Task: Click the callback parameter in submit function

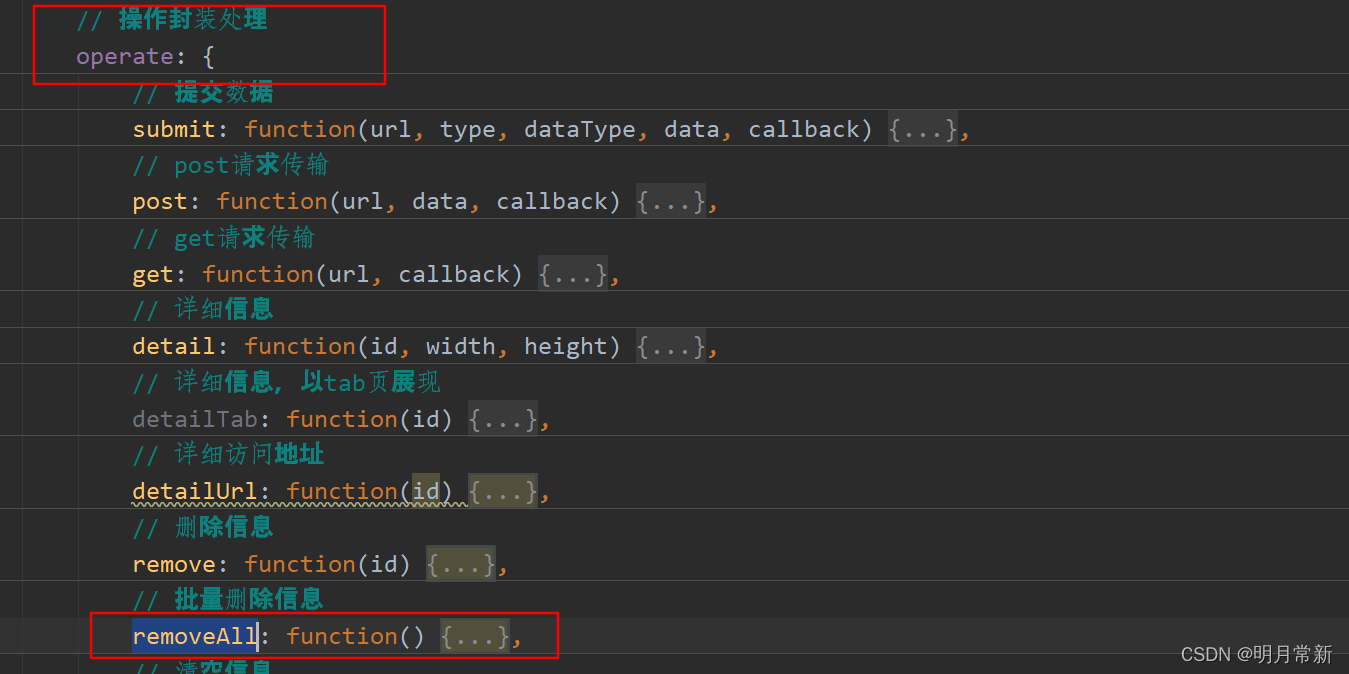Action: point(804,129)
